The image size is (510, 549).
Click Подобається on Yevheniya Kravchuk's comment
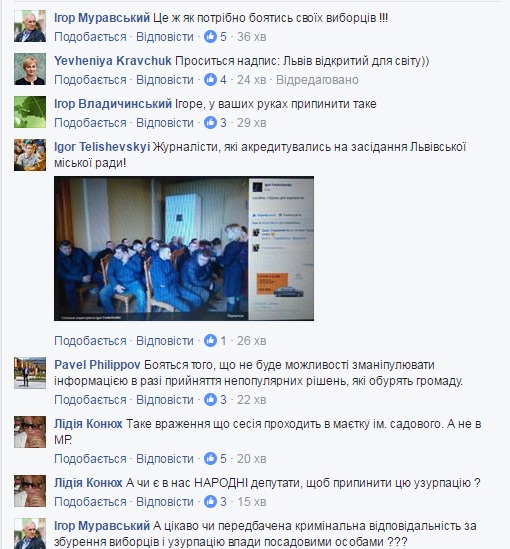(90, 80)
